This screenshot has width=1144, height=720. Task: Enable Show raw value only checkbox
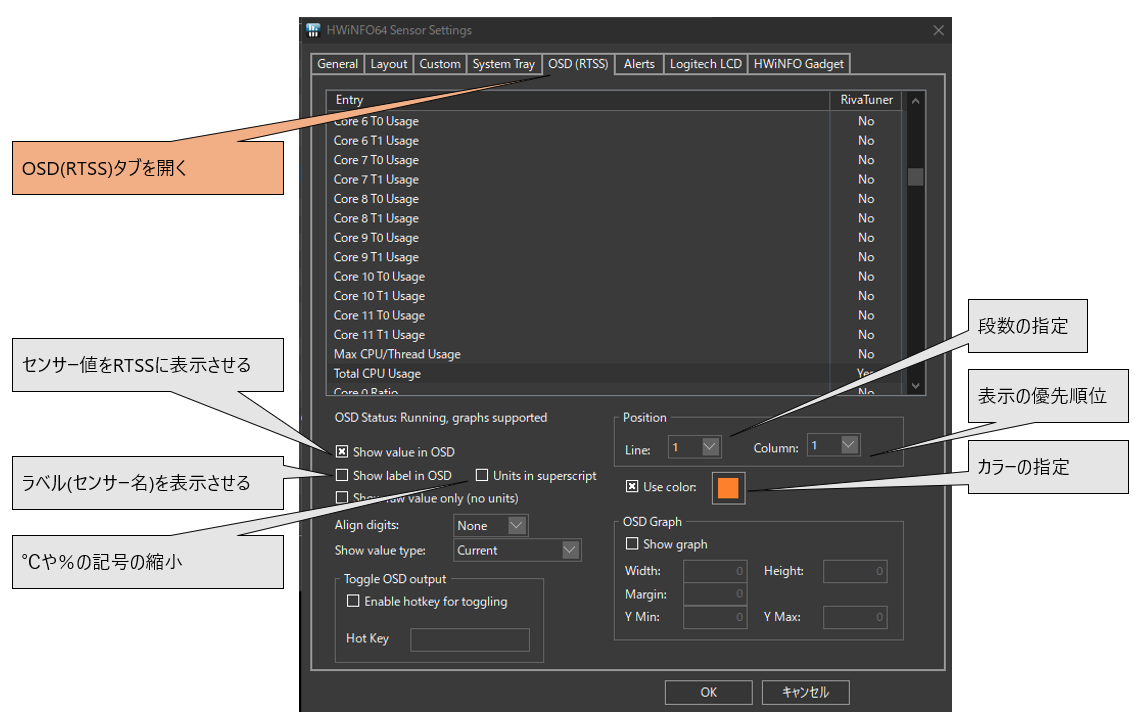pyautogui.click(x=341, y=498)
